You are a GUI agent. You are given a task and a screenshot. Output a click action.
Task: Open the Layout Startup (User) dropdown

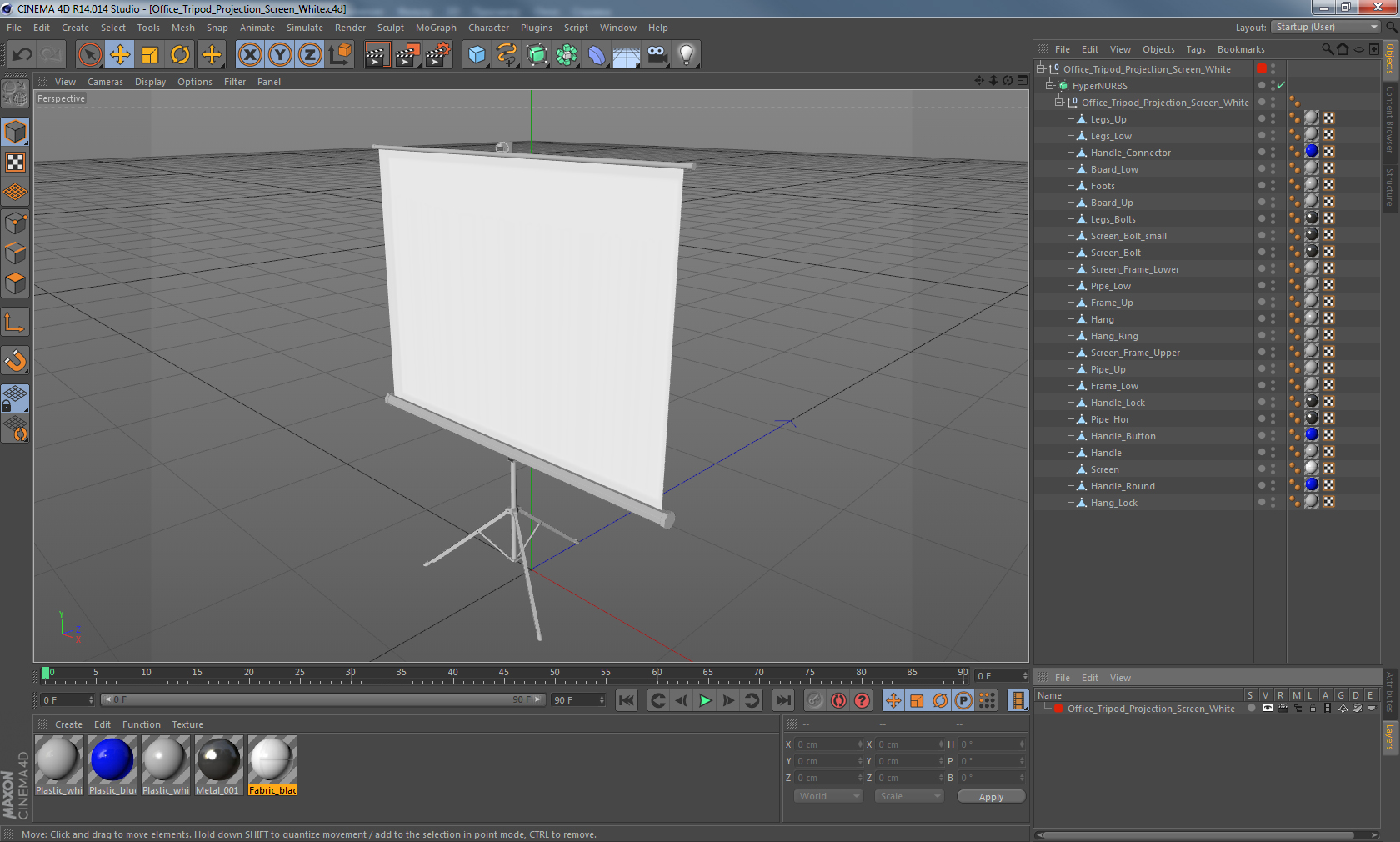pyautogui.click(x=1327, y=27)
